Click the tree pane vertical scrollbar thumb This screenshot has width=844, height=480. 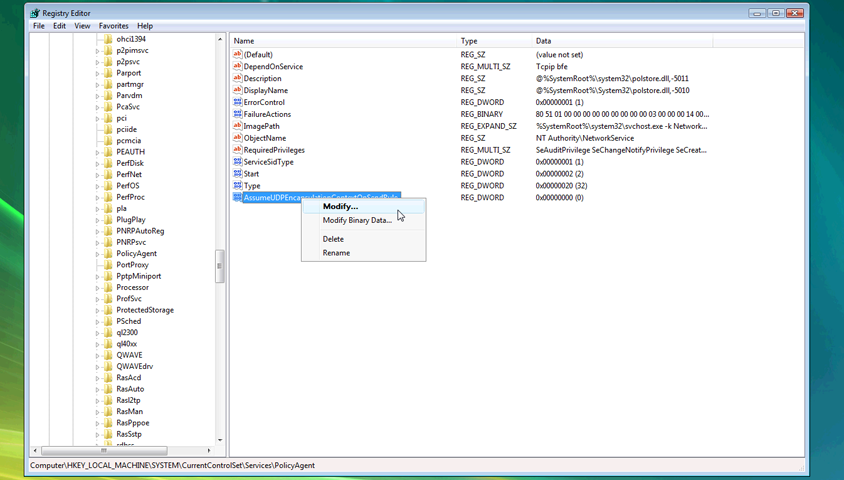point(220,266)
